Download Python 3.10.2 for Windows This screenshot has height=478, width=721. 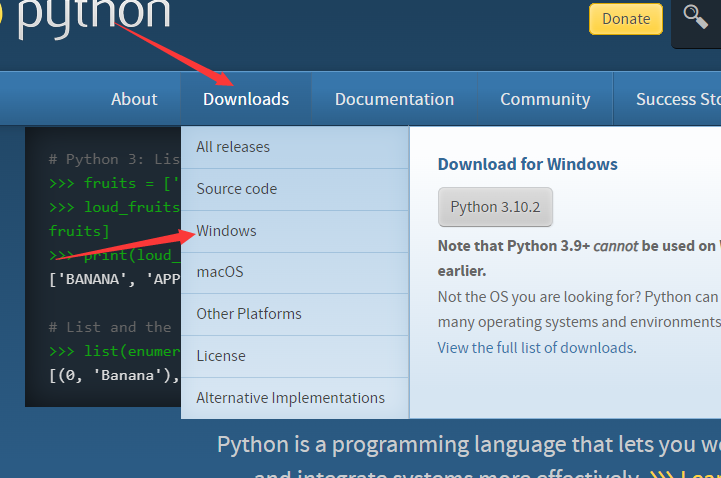point(495,207)
